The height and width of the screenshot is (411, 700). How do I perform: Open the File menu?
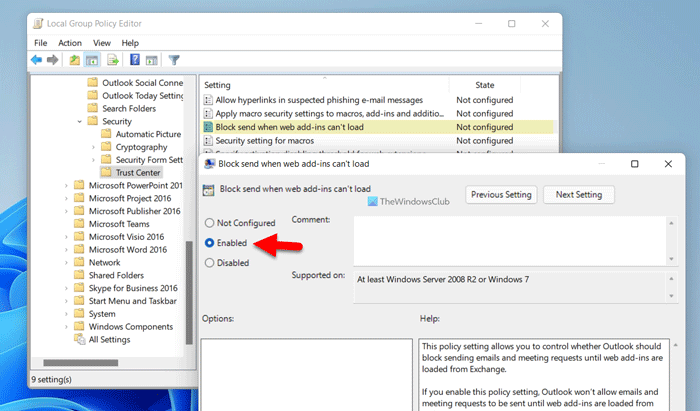click(41, 43)
